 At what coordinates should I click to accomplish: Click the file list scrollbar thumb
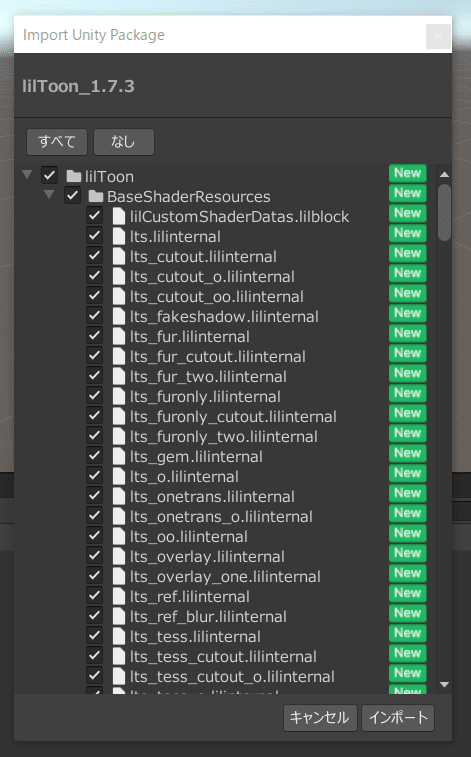[x=444, y=212]
